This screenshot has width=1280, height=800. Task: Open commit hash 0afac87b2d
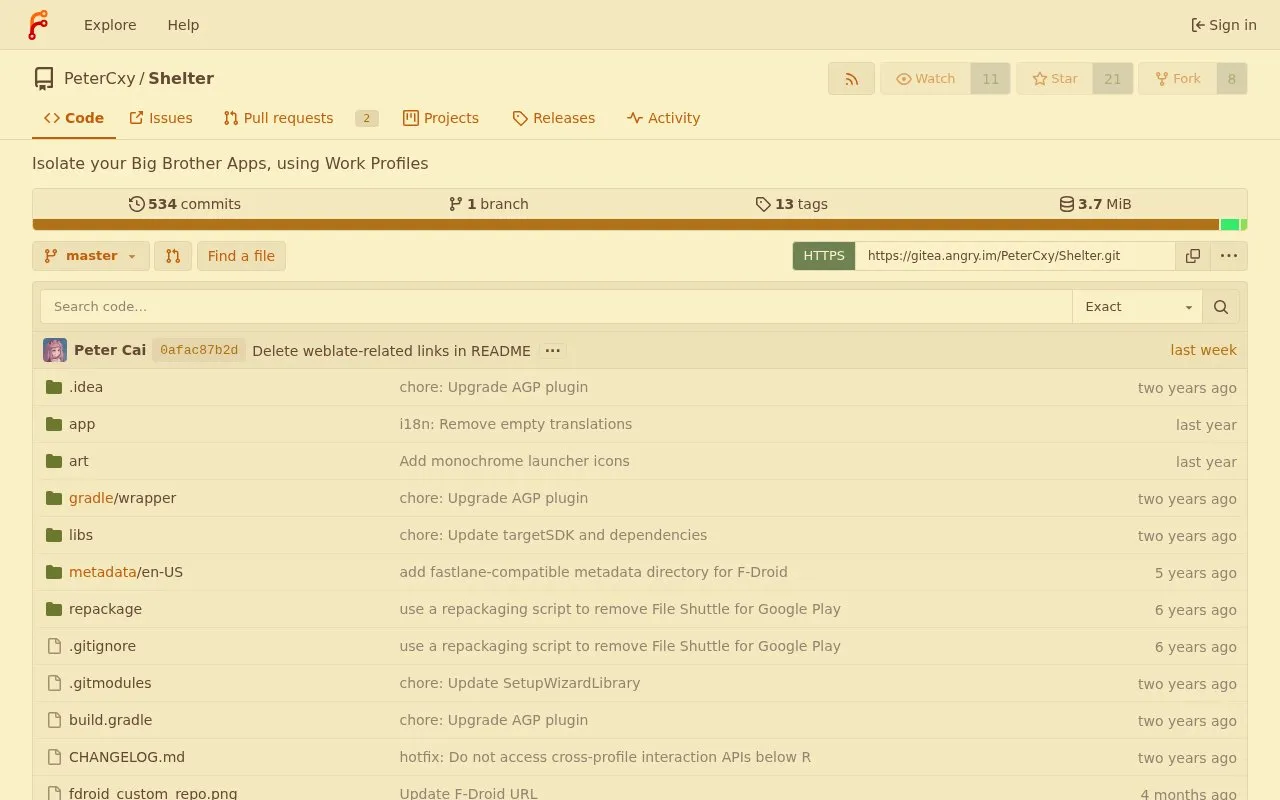tap(199, 350)
